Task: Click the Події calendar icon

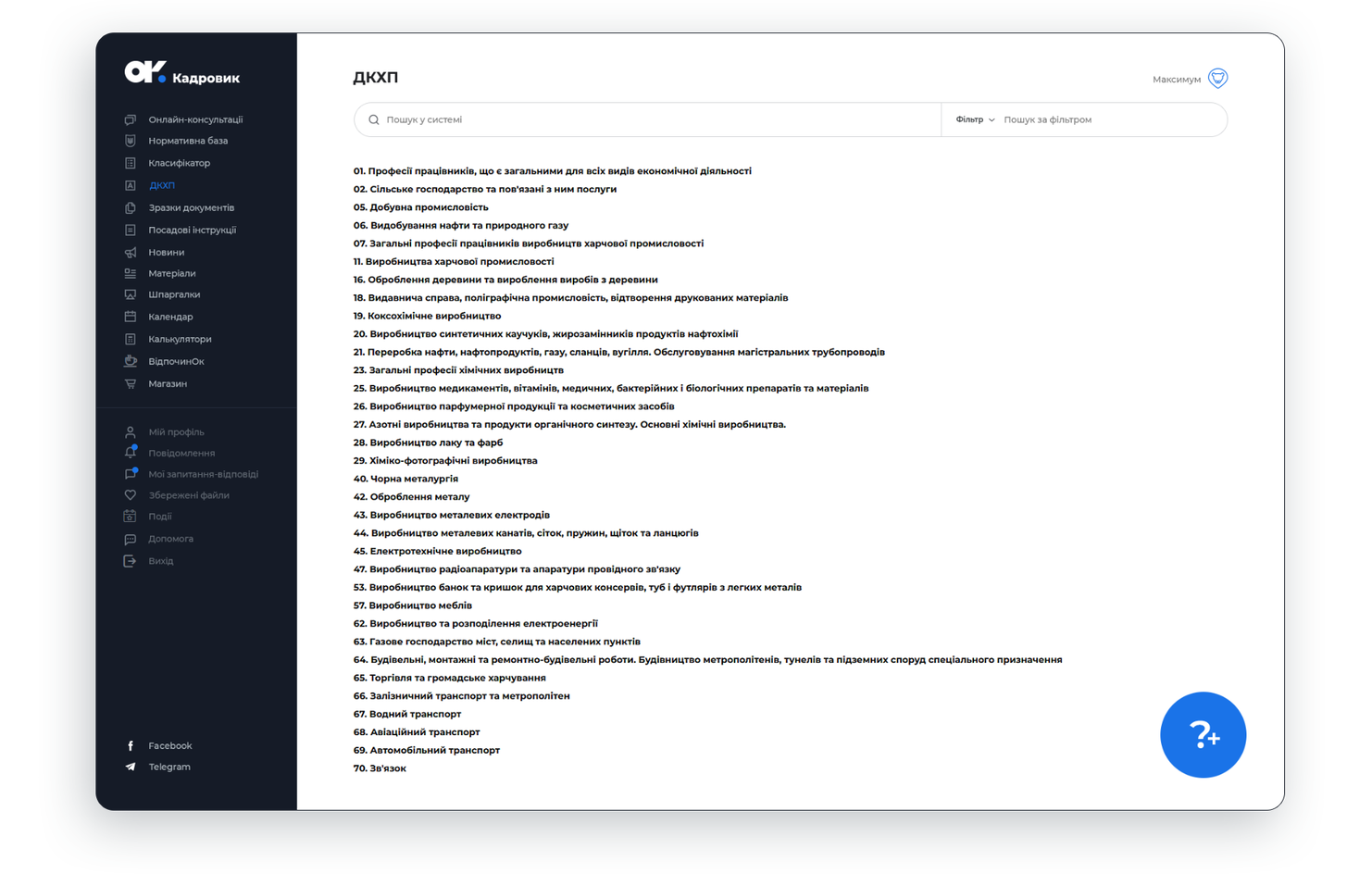Action: [x=131, y=517]
